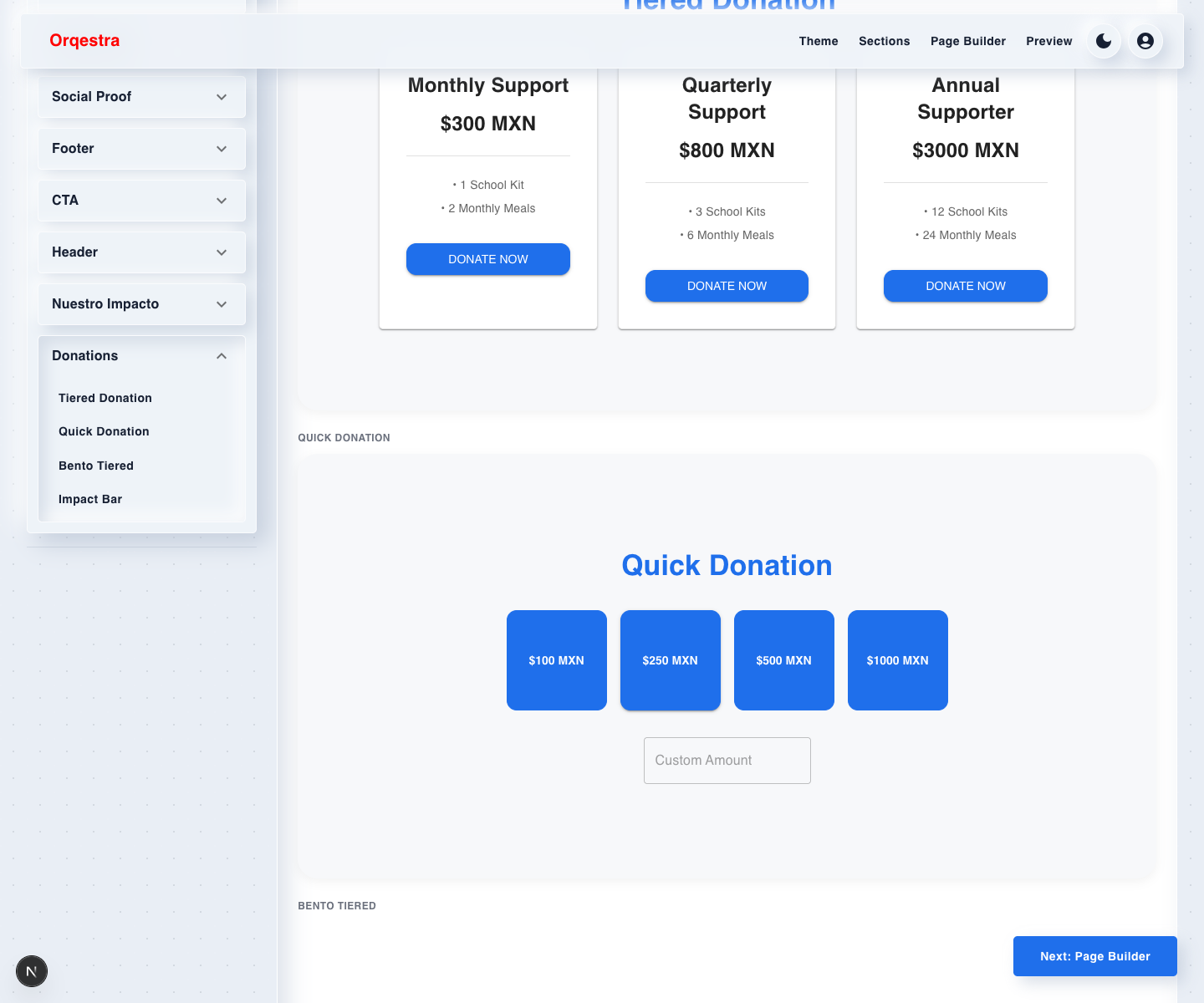Click the Next.js dev tools badge
This screenshot has height=1003, width=1204.
click(x=32, y=971)
